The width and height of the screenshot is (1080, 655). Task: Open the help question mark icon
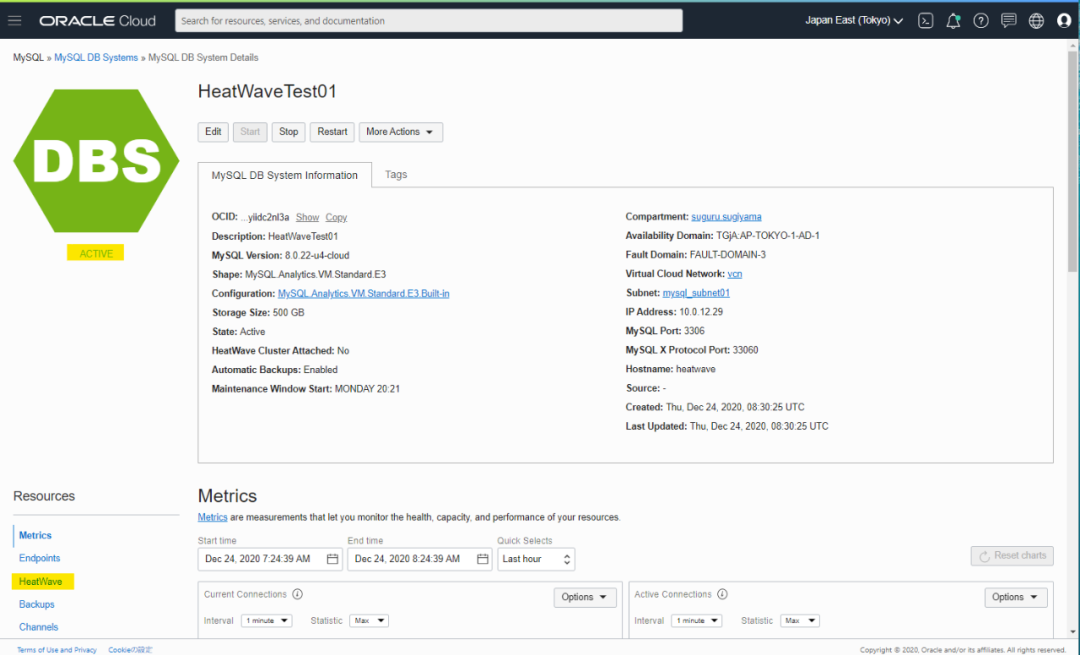(981, 21)
